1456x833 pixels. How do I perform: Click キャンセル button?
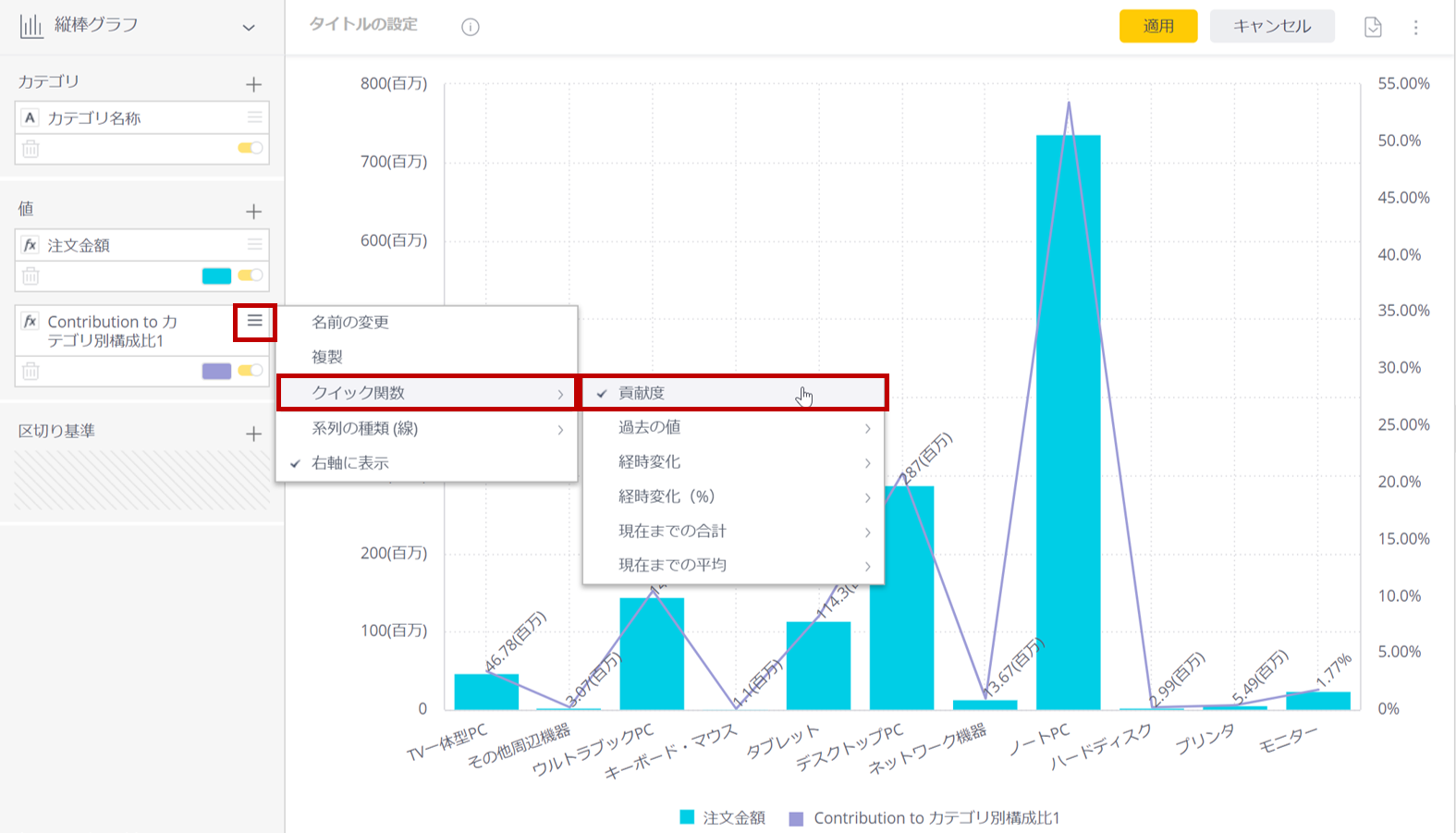coord(1272,26)
